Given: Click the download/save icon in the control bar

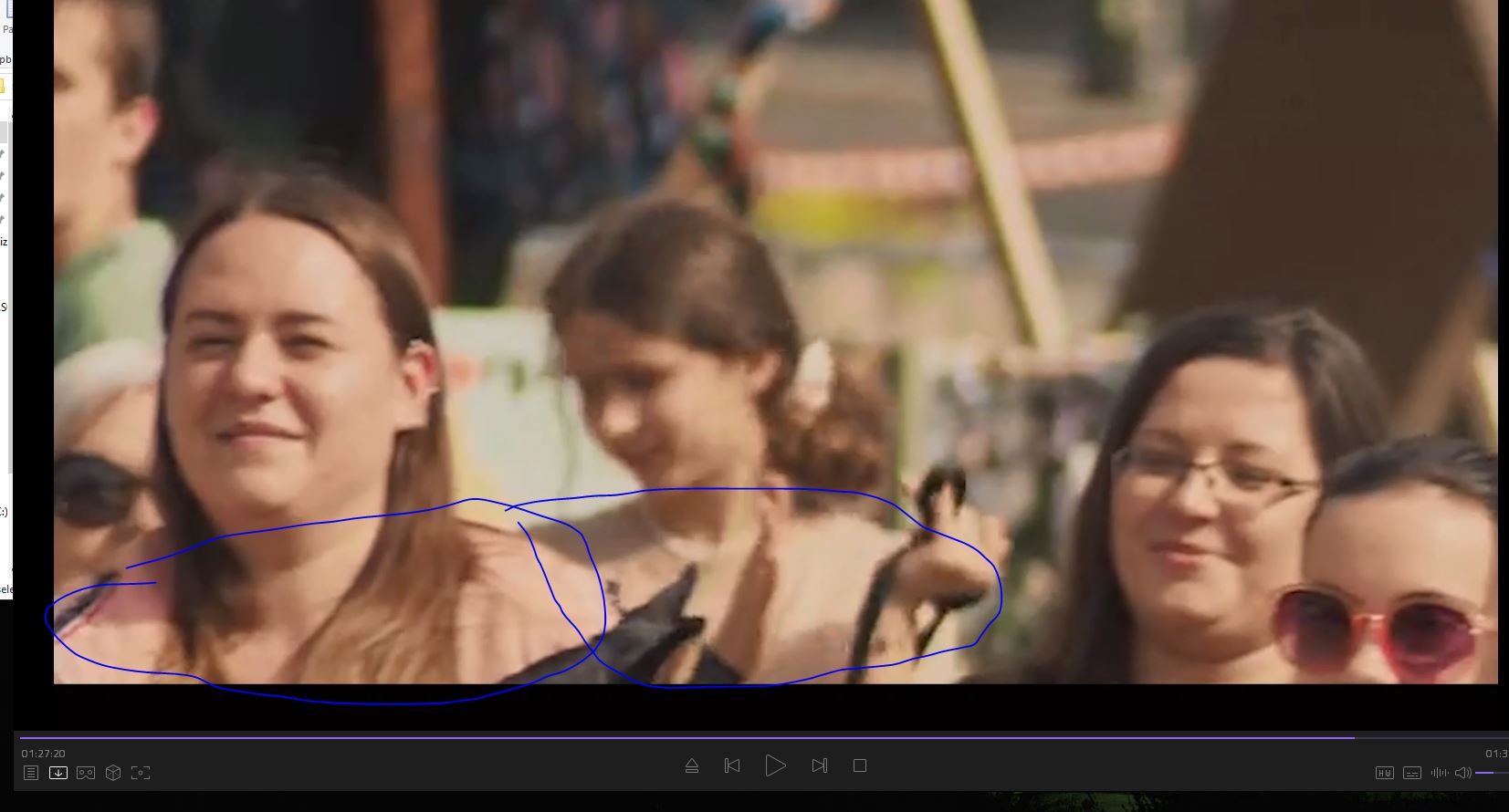Looking at the screenshot, I should coord(58,773).
